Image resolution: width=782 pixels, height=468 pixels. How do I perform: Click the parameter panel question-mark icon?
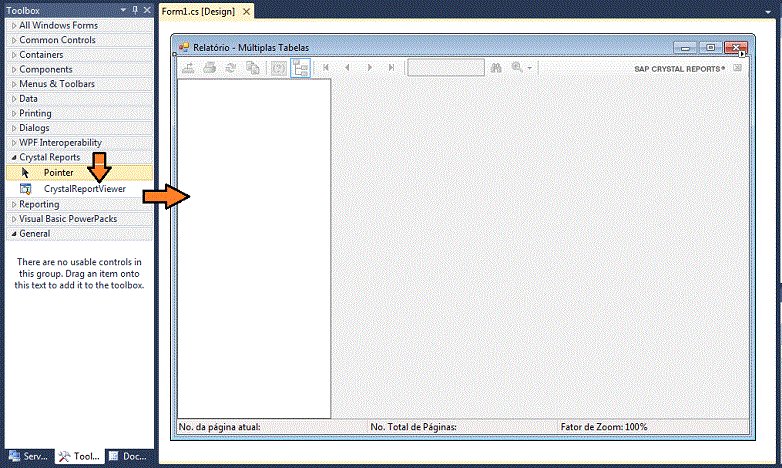(x=278, y=68)
